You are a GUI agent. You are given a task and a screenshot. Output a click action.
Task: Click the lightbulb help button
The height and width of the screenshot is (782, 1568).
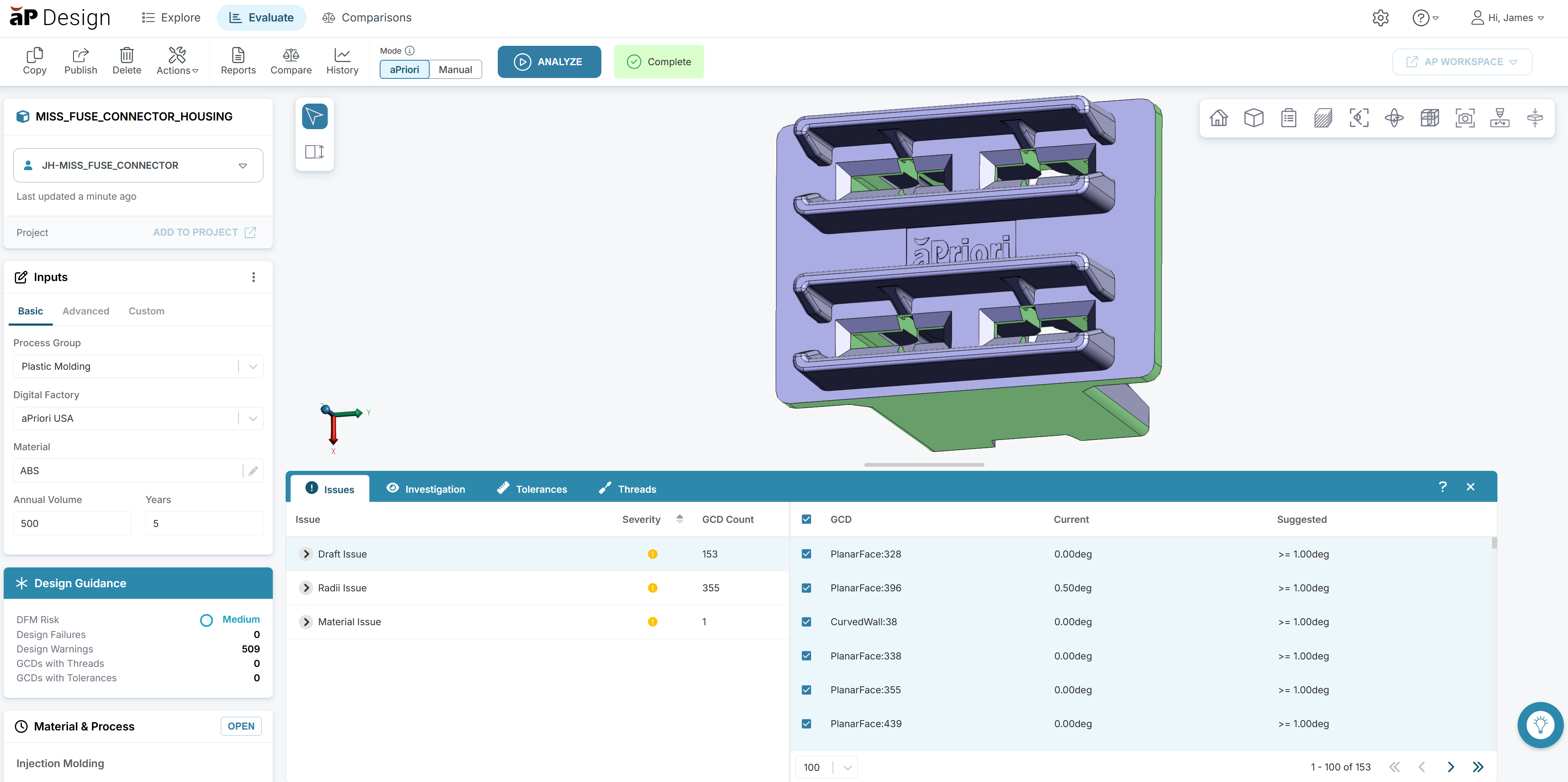(x=1540, y=724)
